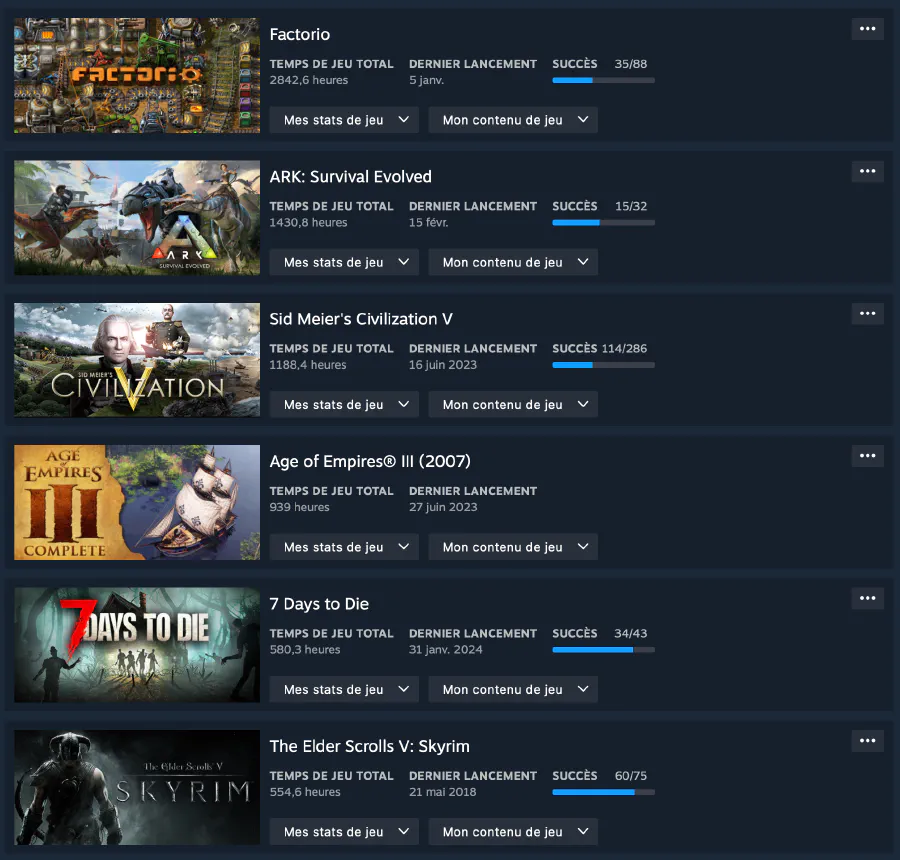The image size is (900, 860).
Task: Click the Skyrim game cover thumbnail
Action: coord(137,788)
